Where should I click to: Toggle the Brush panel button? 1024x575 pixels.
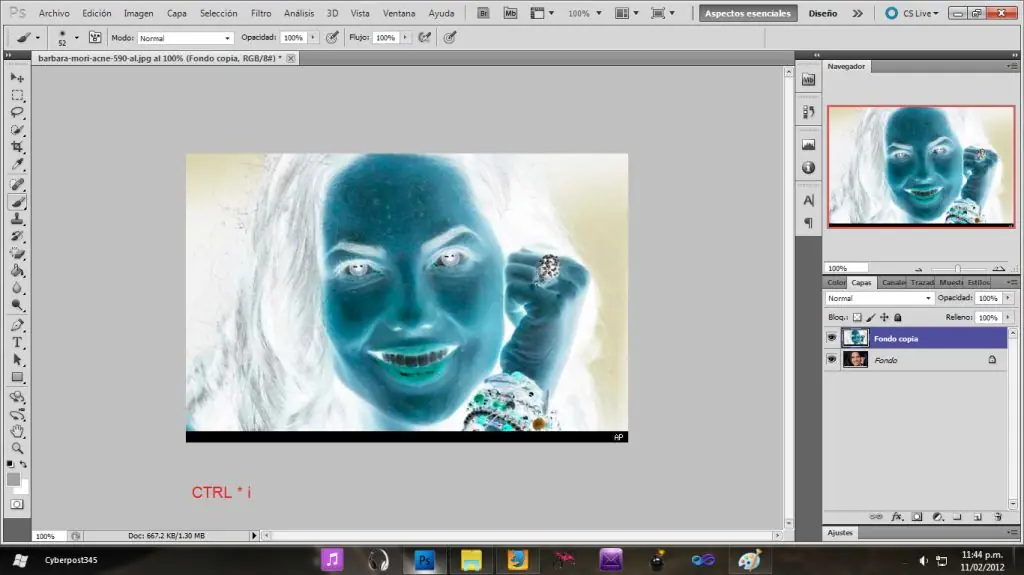(95, 38)
